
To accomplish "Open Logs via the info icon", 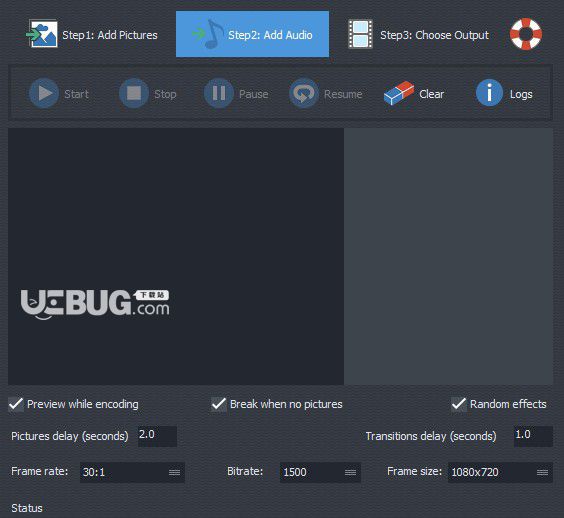I will (489, 93).
